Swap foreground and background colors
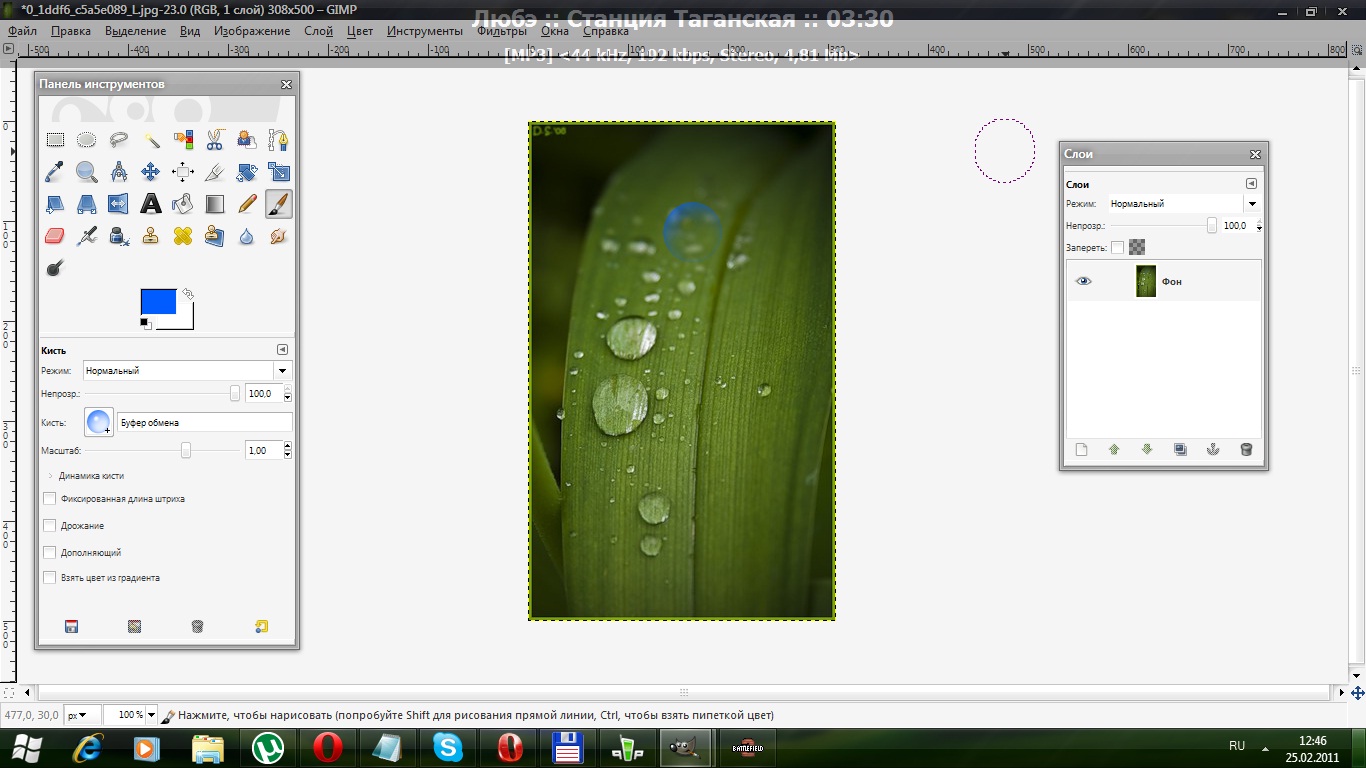The width and height of the screenshot is (1366, 768). tap(188, 294)
